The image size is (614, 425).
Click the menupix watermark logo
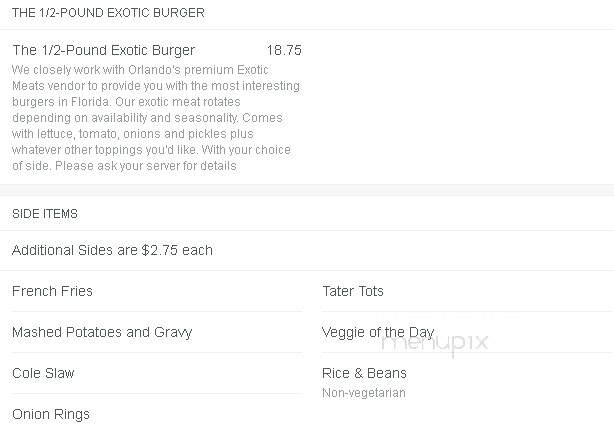tap(435, 343)
